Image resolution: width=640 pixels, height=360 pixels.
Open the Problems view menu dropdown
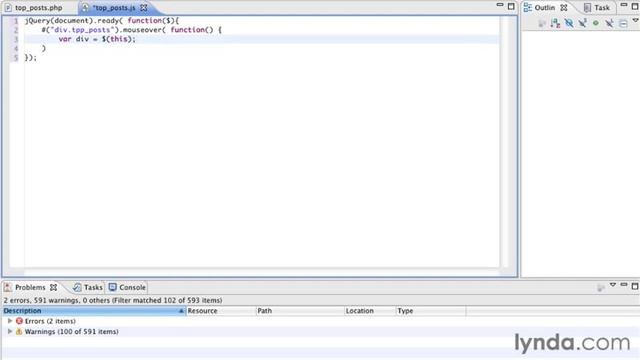(x=613, y=285)
